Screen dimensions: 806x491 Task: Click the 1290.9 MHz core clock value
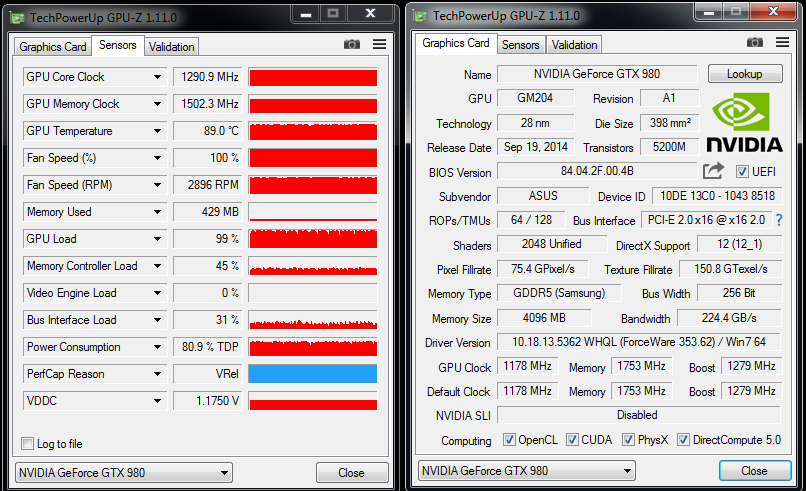tap(207, 77)
